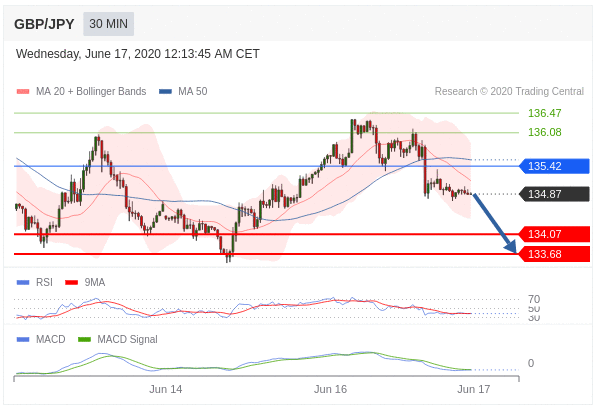Click the Research © 2020 Trading Central text
Screen dimensions: 597x406
click(x=509, y=91)
